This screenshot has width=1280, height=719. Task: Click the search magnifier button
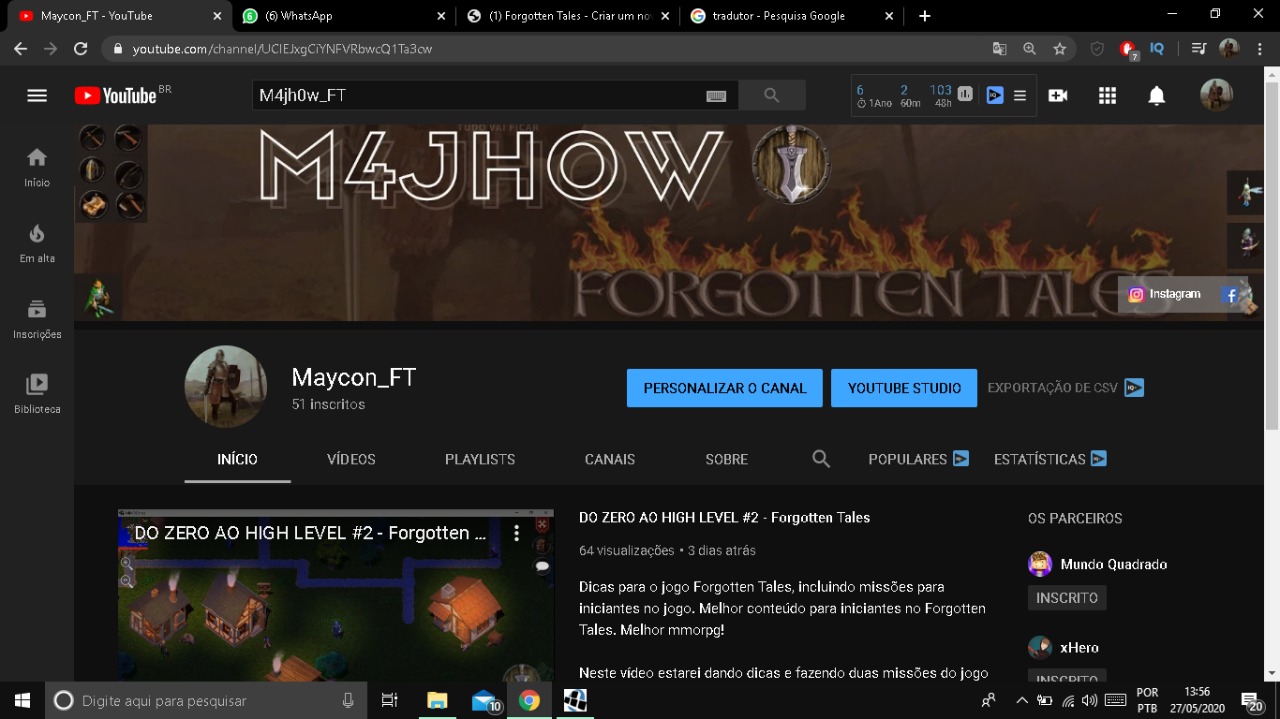click(771, 95)
